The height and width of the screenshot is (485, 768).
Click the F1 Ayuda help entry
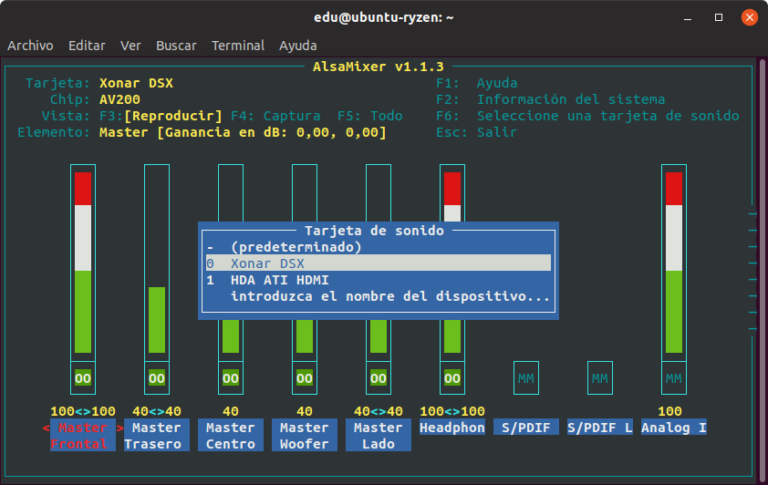pyautogui.click(x=477, y=83)
